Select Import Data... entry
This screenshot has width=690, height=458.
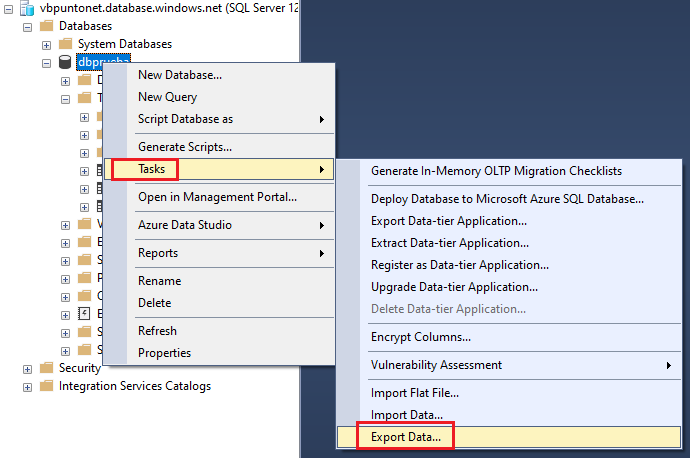click(x=509, y=415)
